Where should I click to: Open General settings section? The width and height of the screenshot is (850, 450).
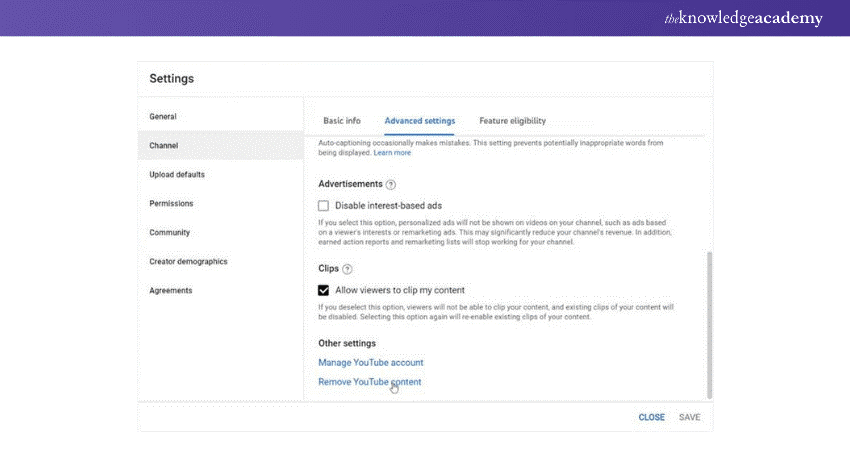(x=163, y=117)
